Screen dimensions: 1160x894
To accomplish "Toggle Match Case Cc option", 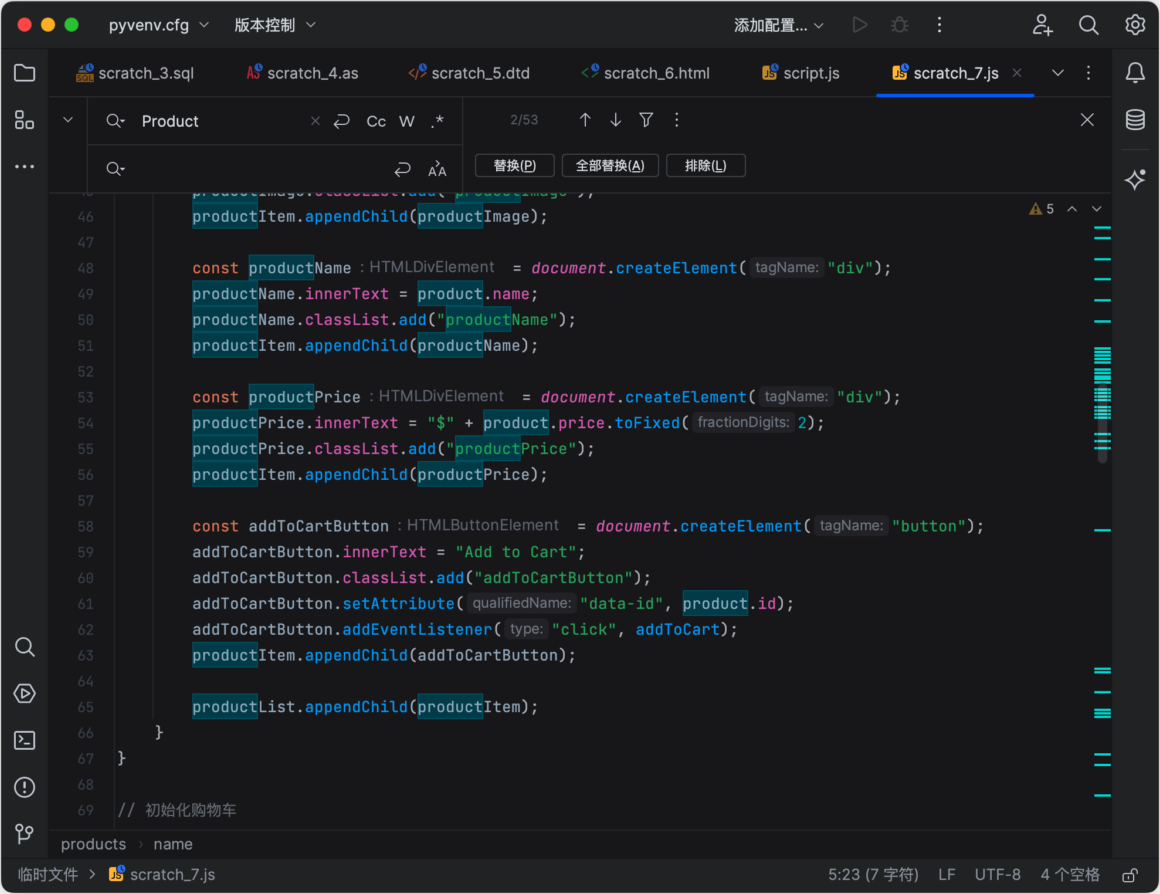I will click(x=376, y=121).
